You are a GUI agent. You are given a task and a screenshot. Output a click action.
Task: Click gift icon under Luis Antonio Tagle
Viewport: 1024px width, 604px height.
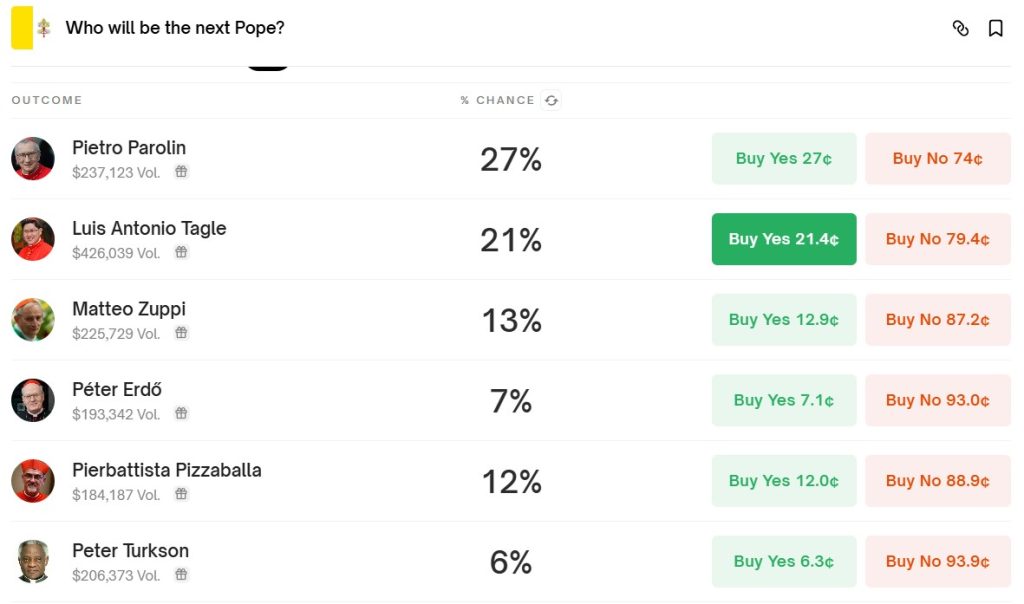(x=181, y=253)
